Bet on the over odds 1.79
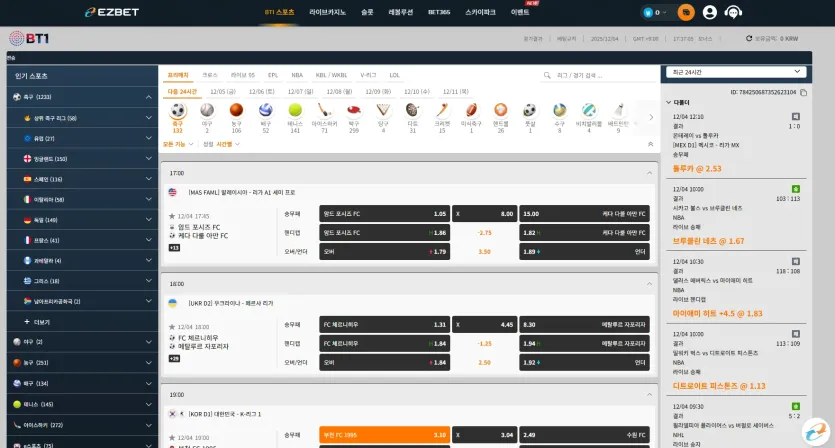 click(x=384, y=251)
